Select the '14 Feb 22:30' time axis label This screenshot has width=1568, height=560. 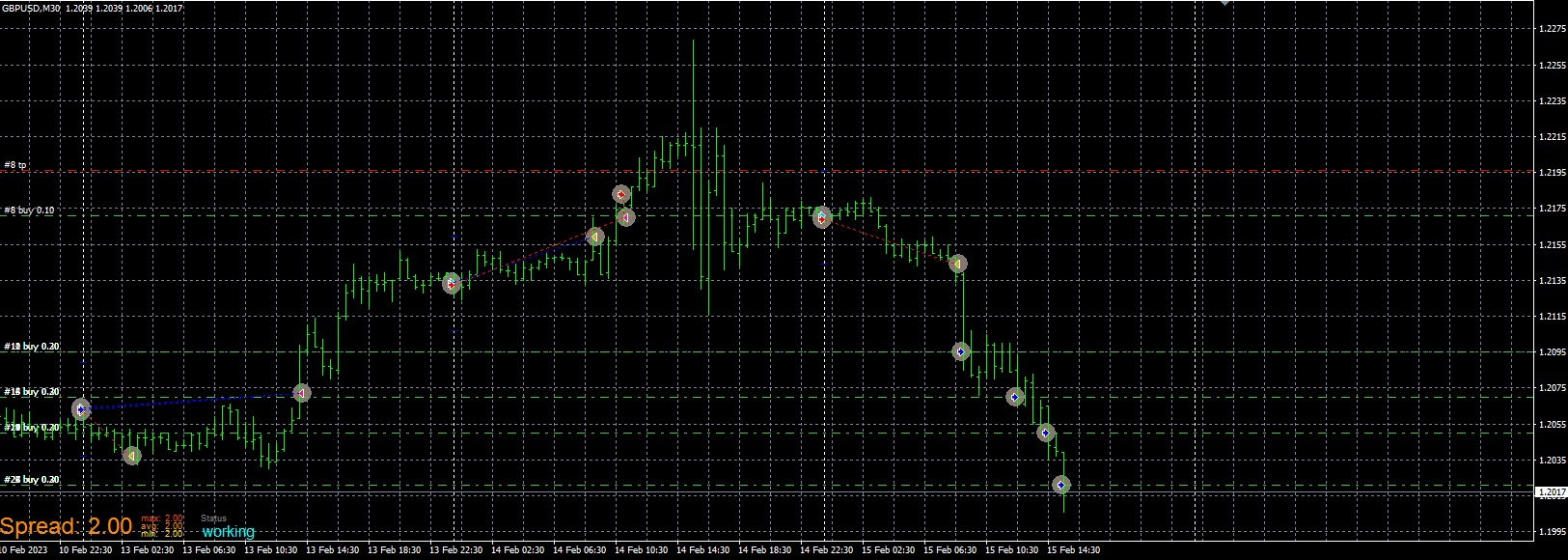coord(827,550)
